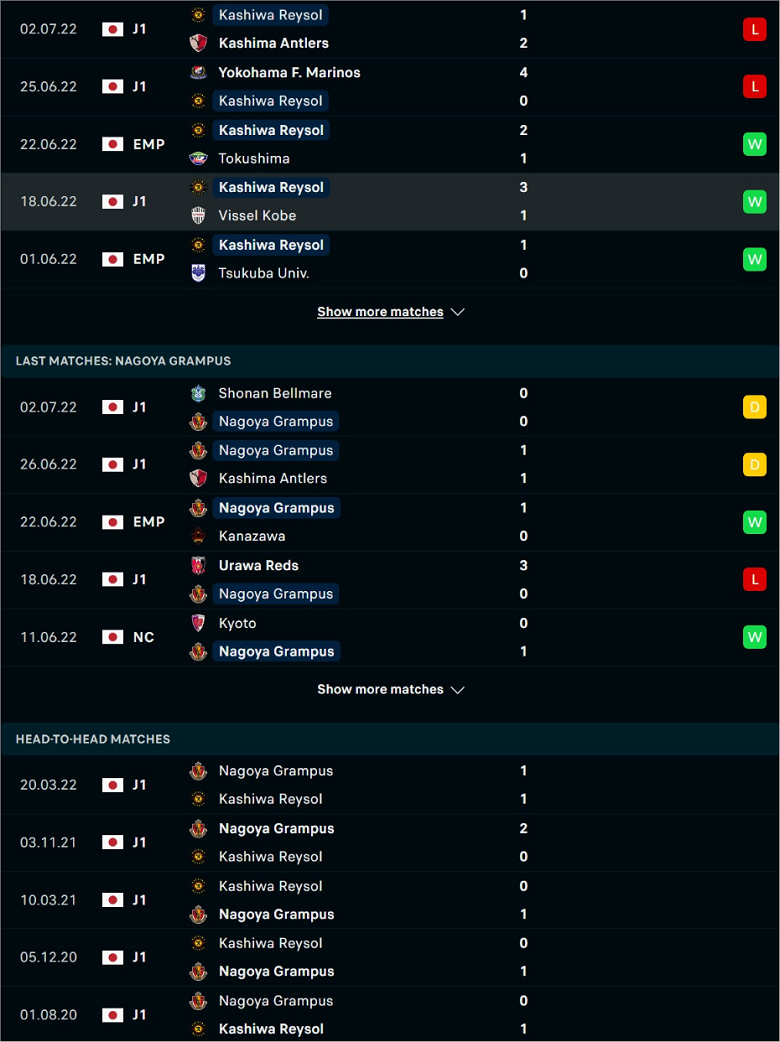The height and width of the screenshot is (1042, 780).
Task: Click the Kashima Antlers crest on 02.07.22
Action: pos(198,43)
